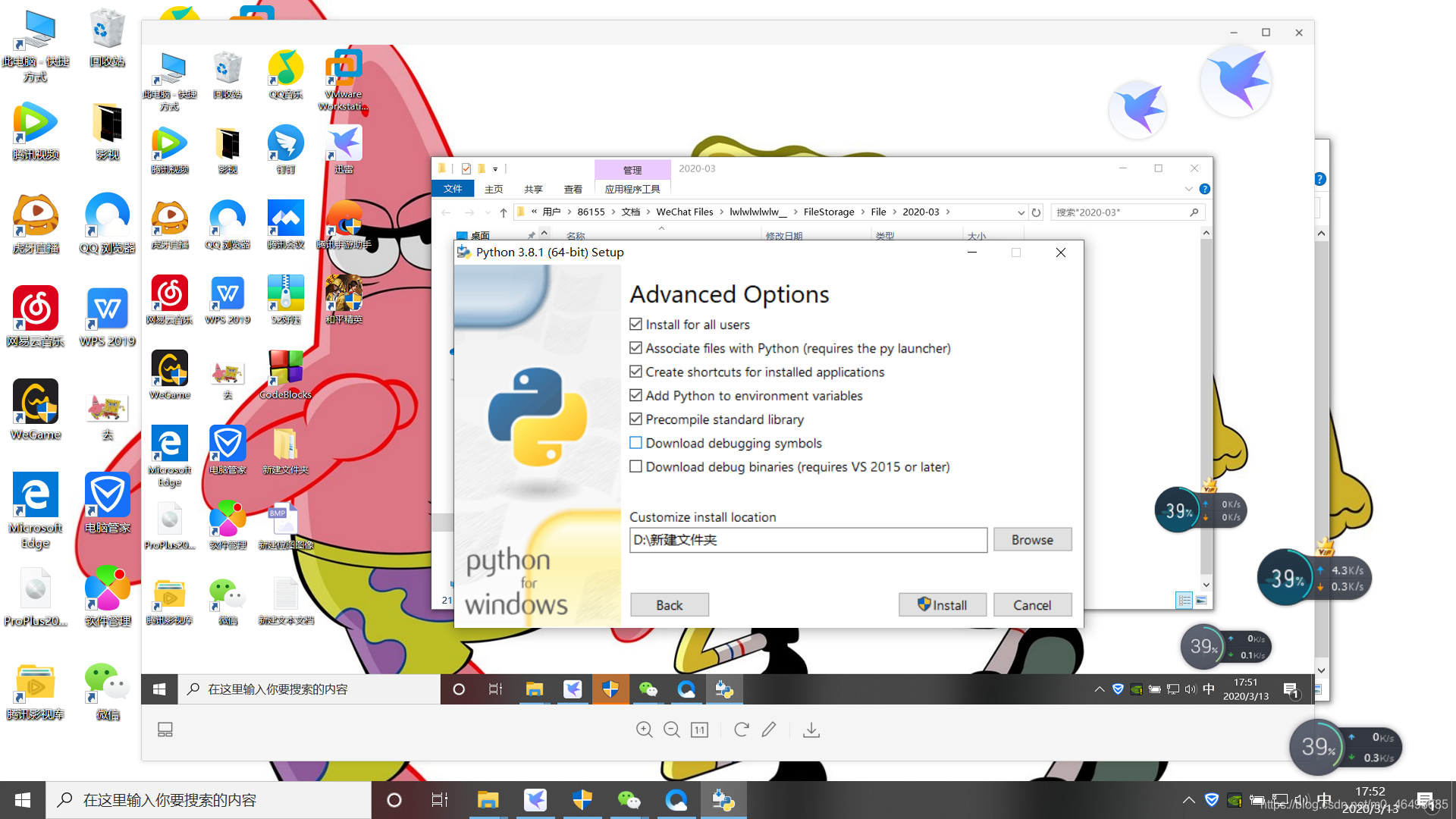The height and width of the screenshot is (819, 1456).
Task: Open WeChat from the bottom taskbar
Action: tap(629, 800)
